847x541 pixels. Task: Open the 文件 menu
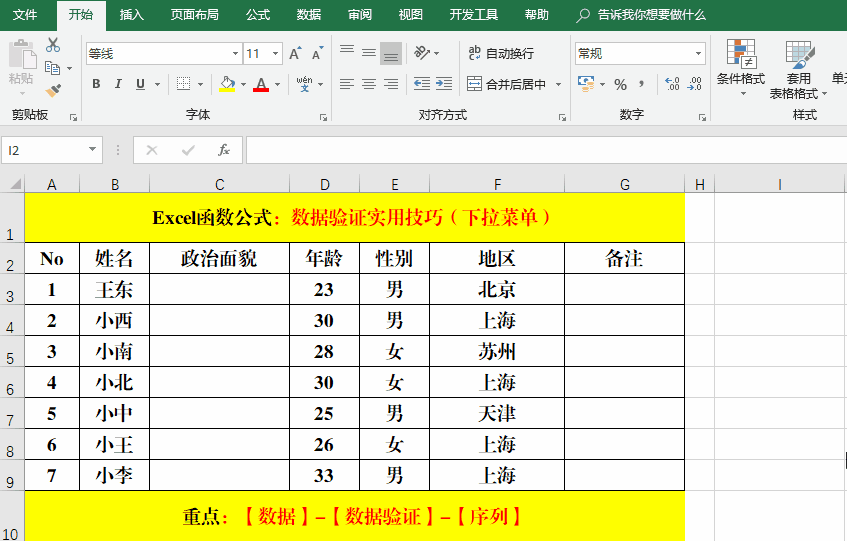click(25, 15)
